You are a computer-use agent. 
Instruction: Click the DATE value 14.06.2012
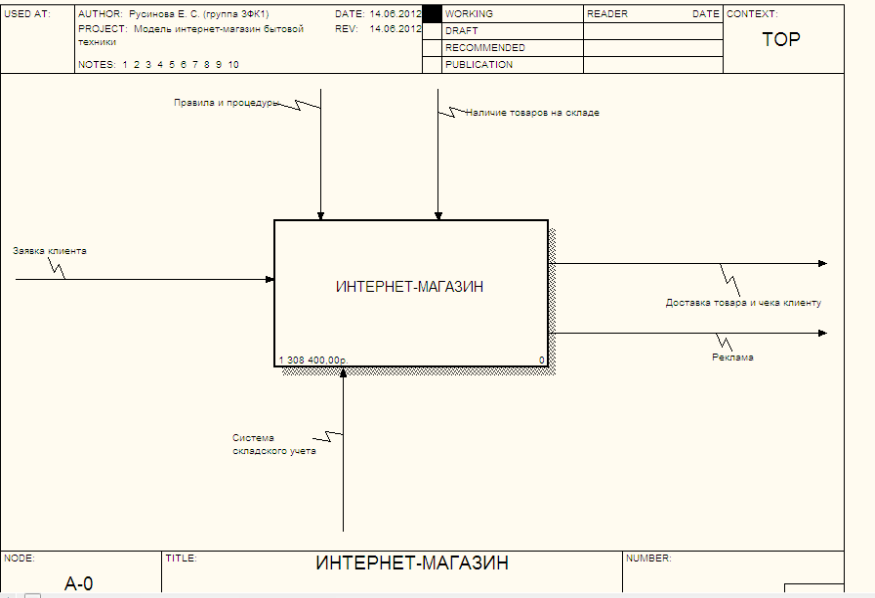point(396,14)
